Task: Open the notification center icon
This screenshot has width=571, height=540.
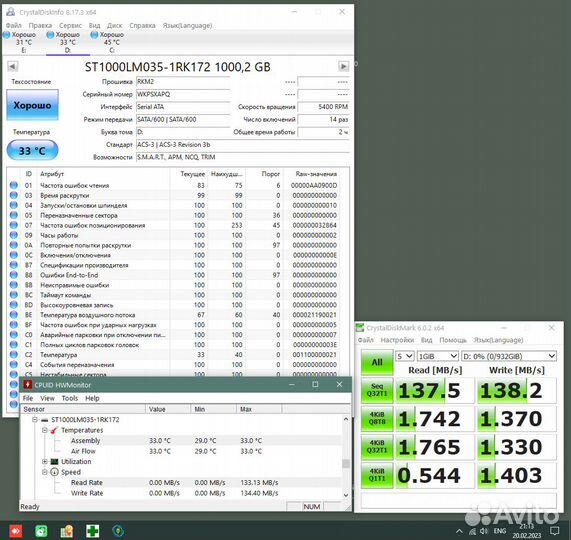Action: pos(554,531)
